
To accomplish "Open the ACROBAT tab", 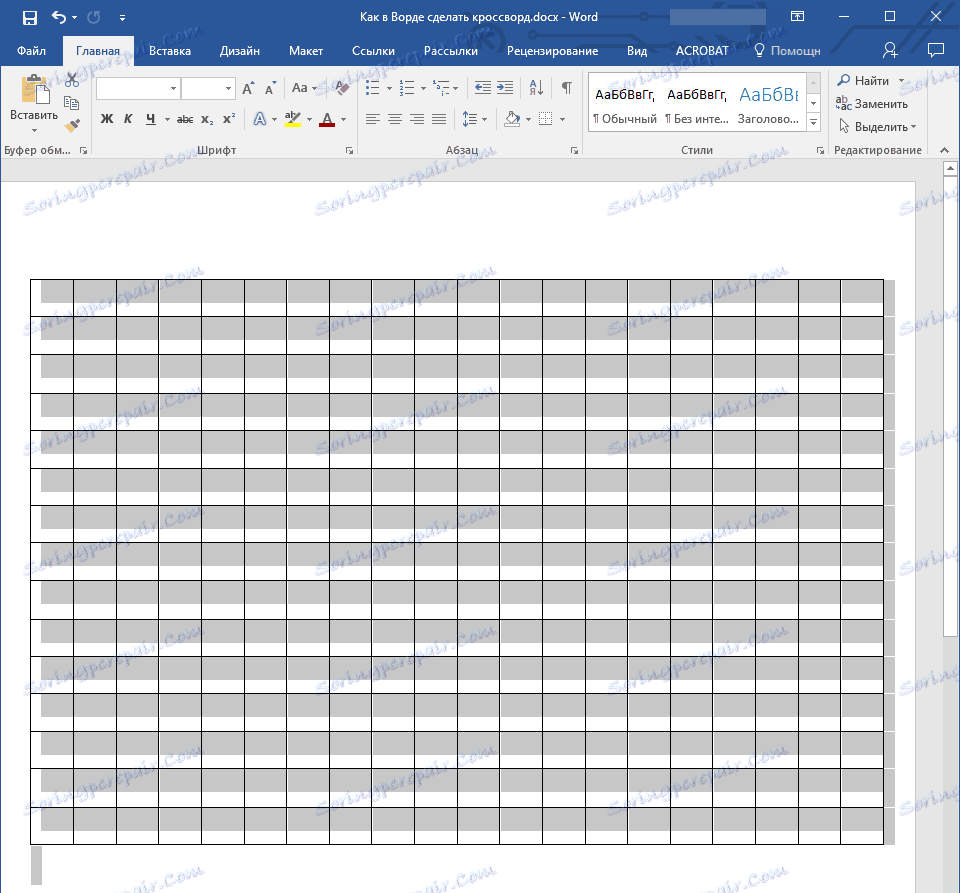I will click(702, 51).
